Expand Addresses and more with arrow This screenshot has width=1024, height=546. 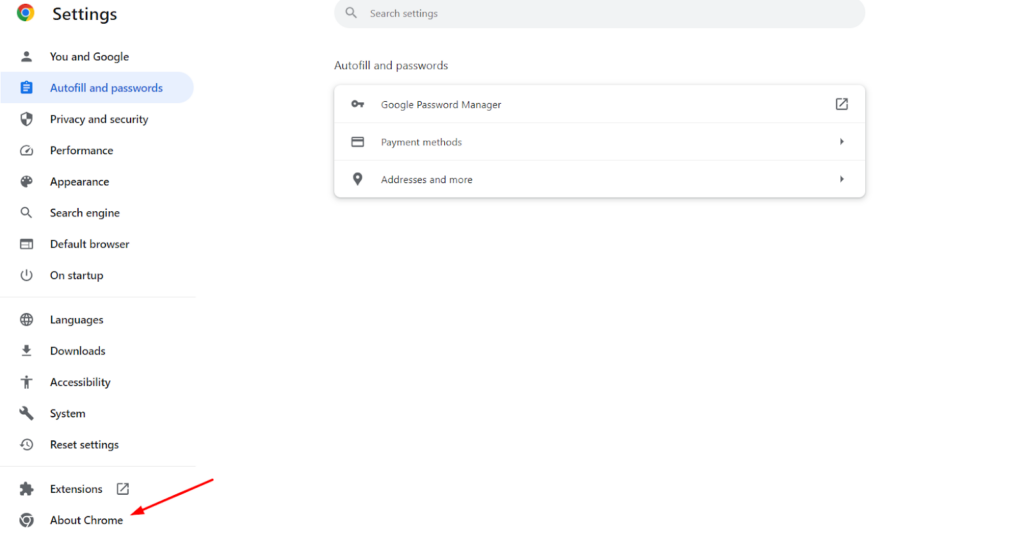pos(841,179)
